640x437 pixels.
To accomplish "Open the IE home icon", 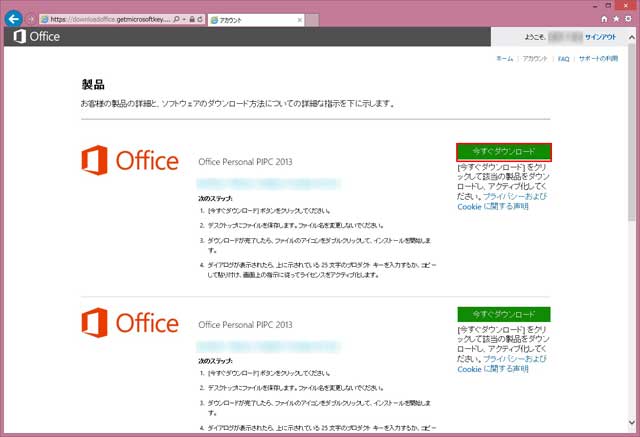I will pos(604,19).
